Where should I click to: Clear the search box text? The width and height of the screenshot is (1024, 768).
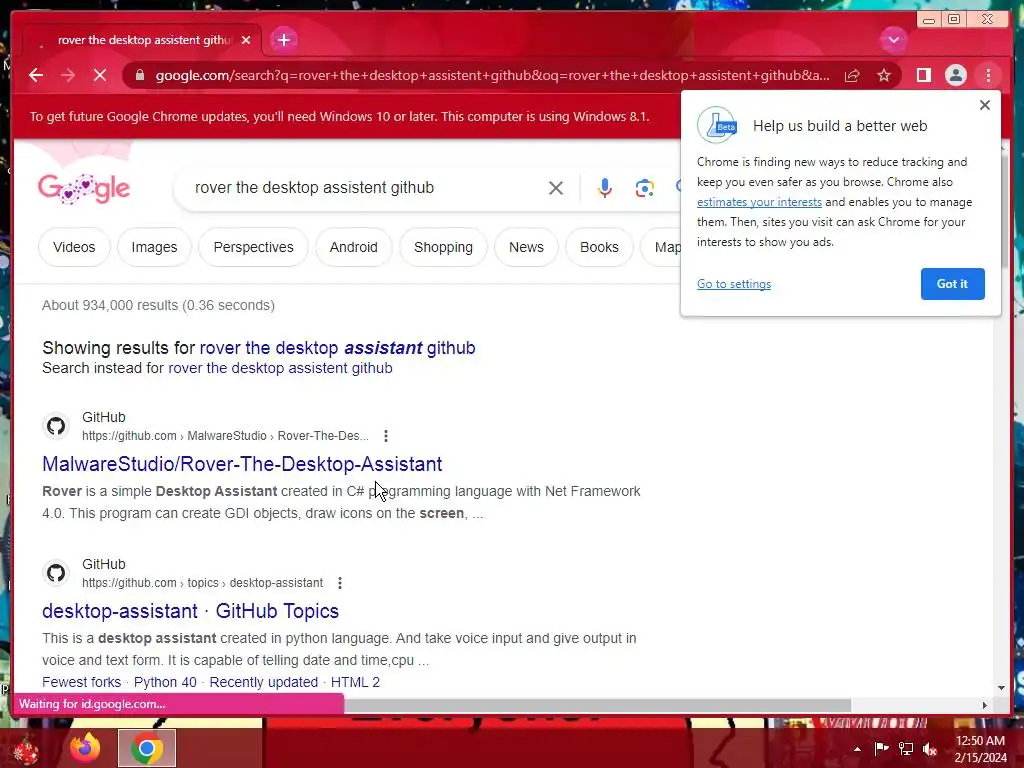(x=556, y=188)
